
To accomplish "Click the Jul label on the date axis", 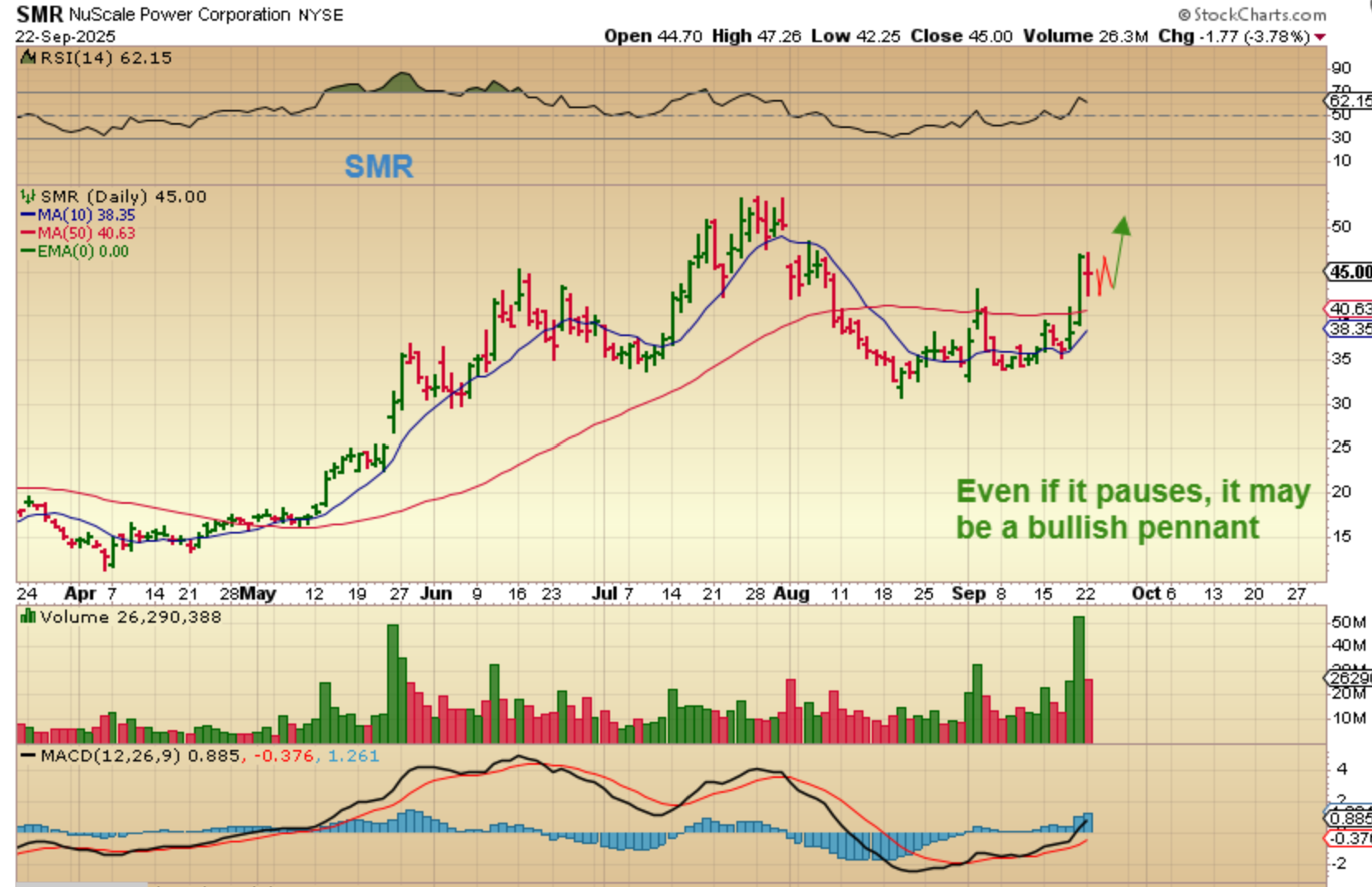I will click(x=605, y=593).
